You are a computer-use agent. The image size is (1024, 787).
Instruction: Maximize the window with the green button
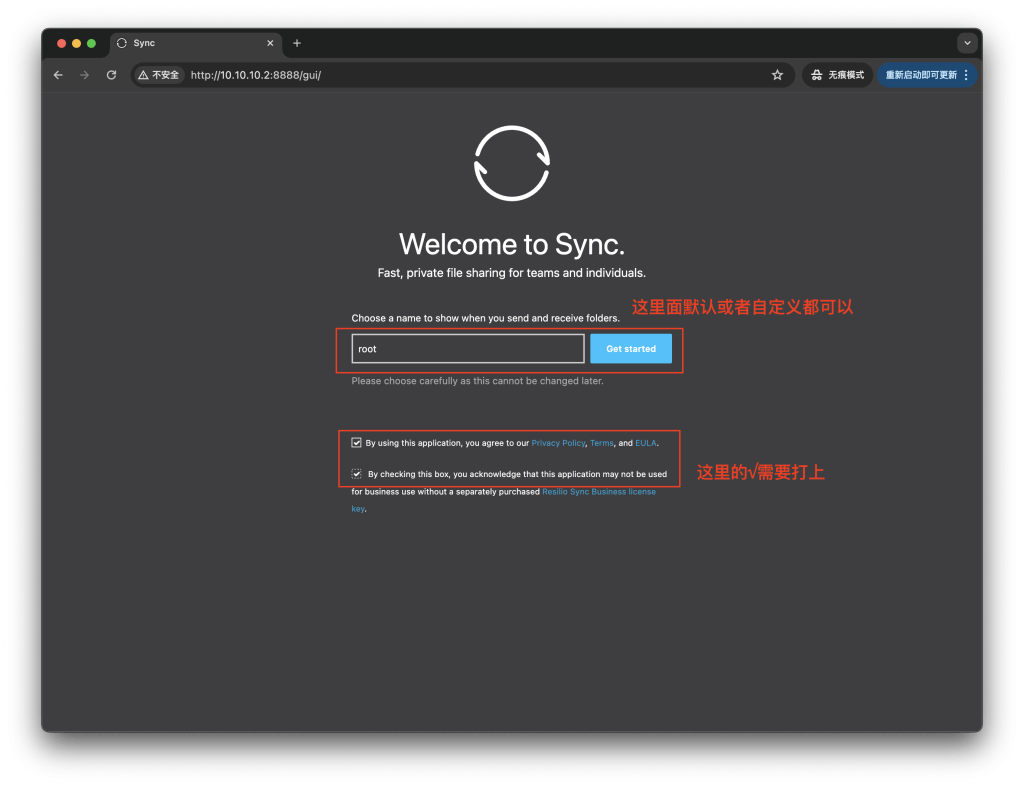tap(91, 43)
